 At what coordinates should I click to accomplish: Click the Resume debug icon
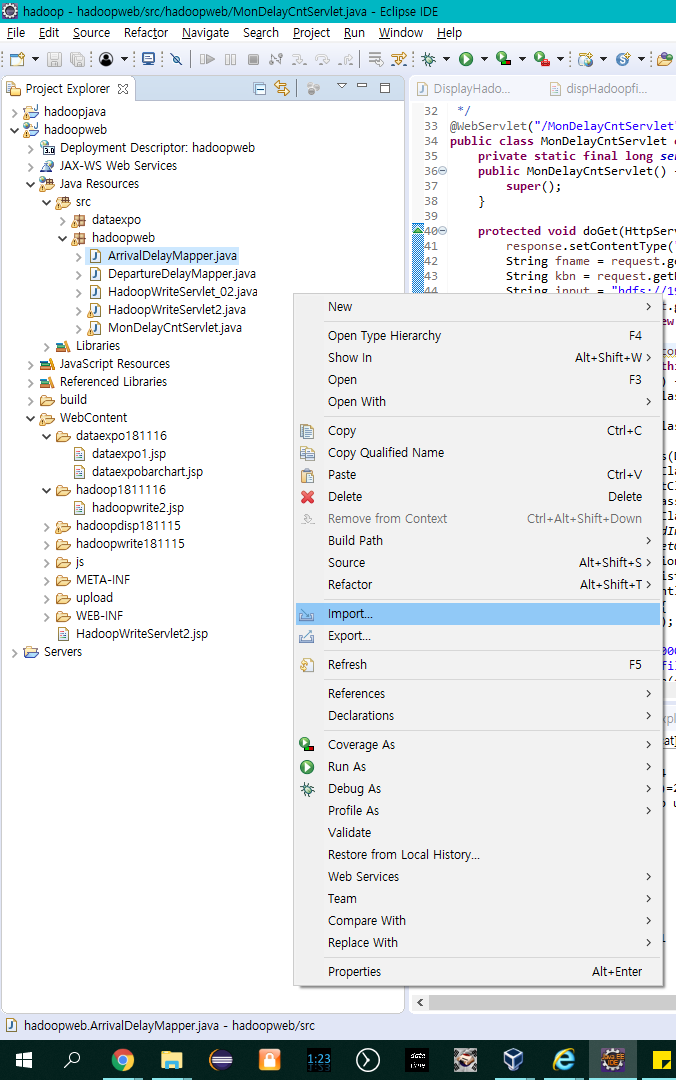(207, 59)
